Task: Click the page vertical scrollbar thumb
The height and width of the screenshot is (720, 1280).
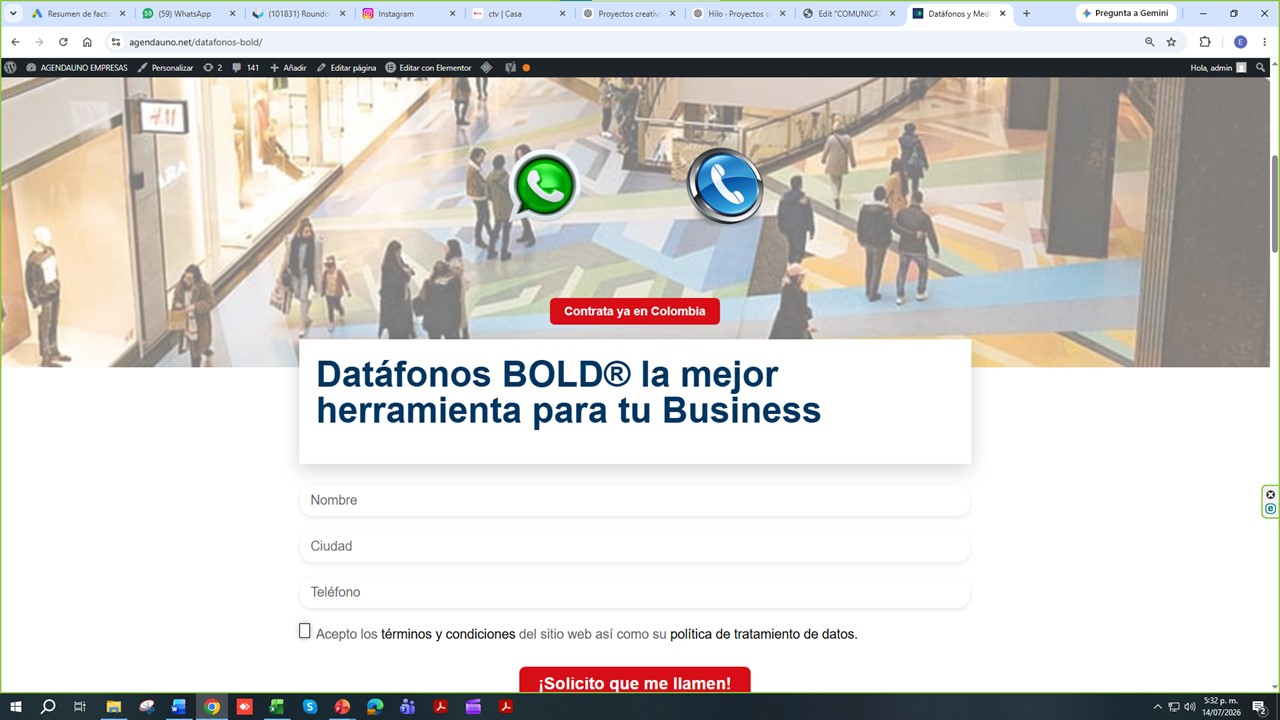Action: 1274,204
